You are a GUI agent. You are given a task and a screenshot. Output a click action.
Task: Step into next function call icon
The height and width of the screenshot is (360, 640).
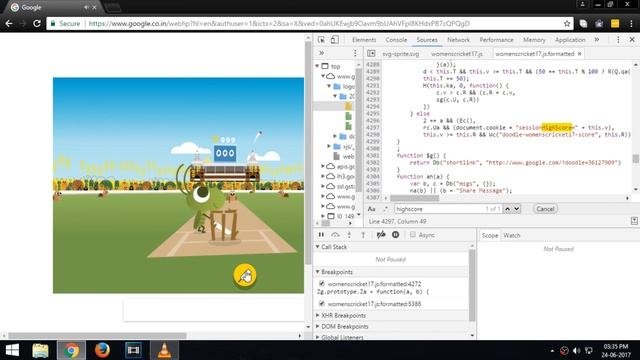[x=349, y=235]
